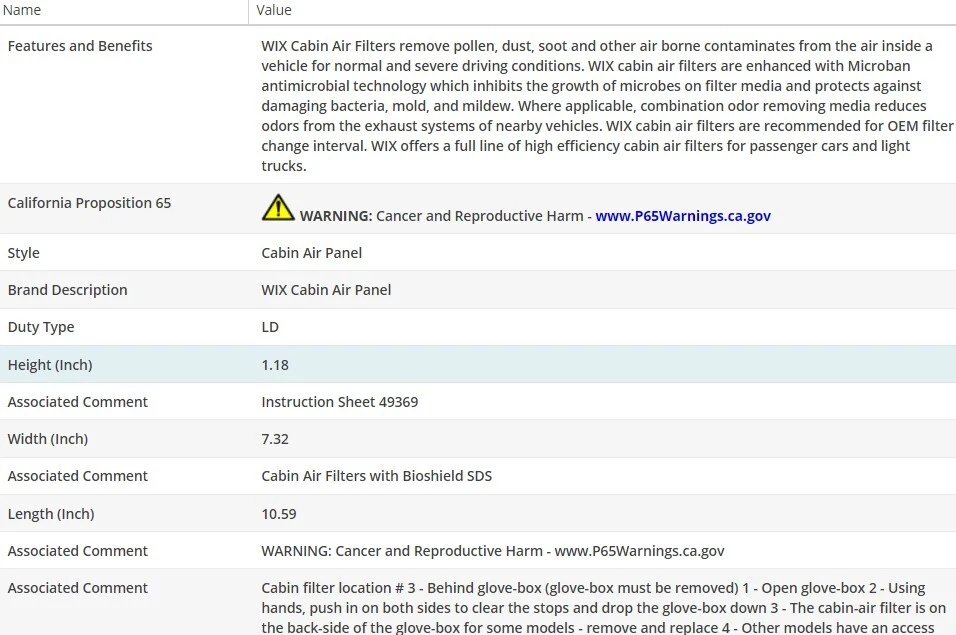956x635 pixels.
Task: Click the Name column header
Action: pos(22,10)
